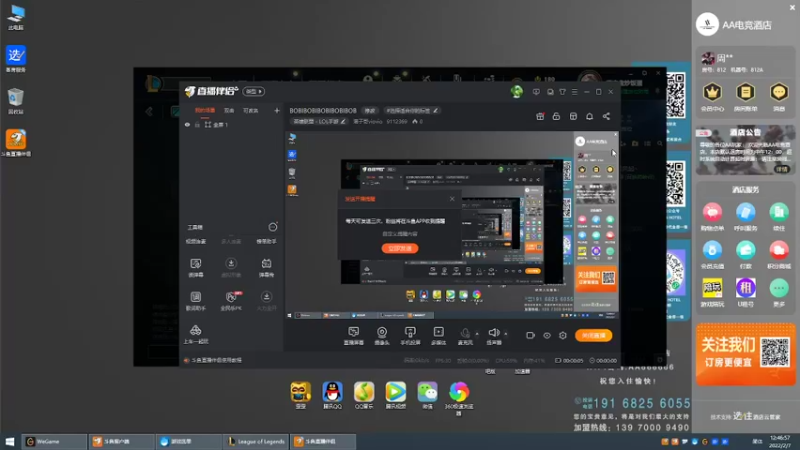
Task: Open 上车一起玩 tool
Action: pos(195,335)
